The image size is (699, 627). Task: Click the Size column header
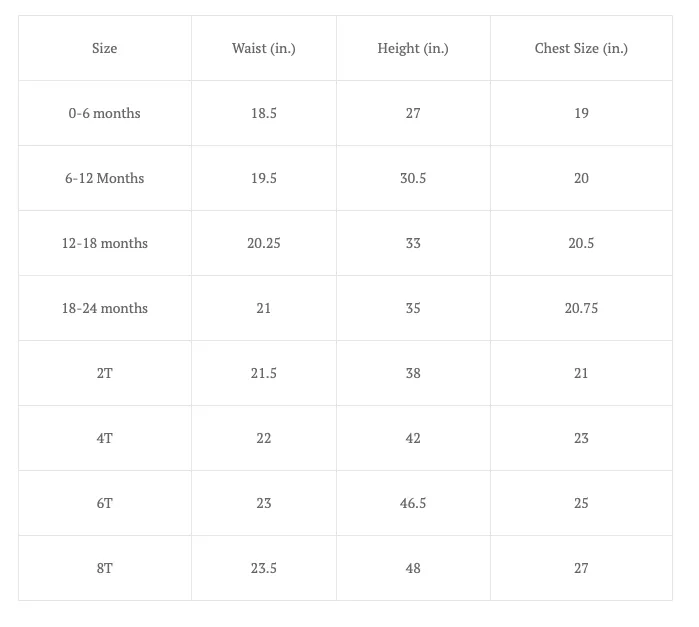(x=105, y=48)
